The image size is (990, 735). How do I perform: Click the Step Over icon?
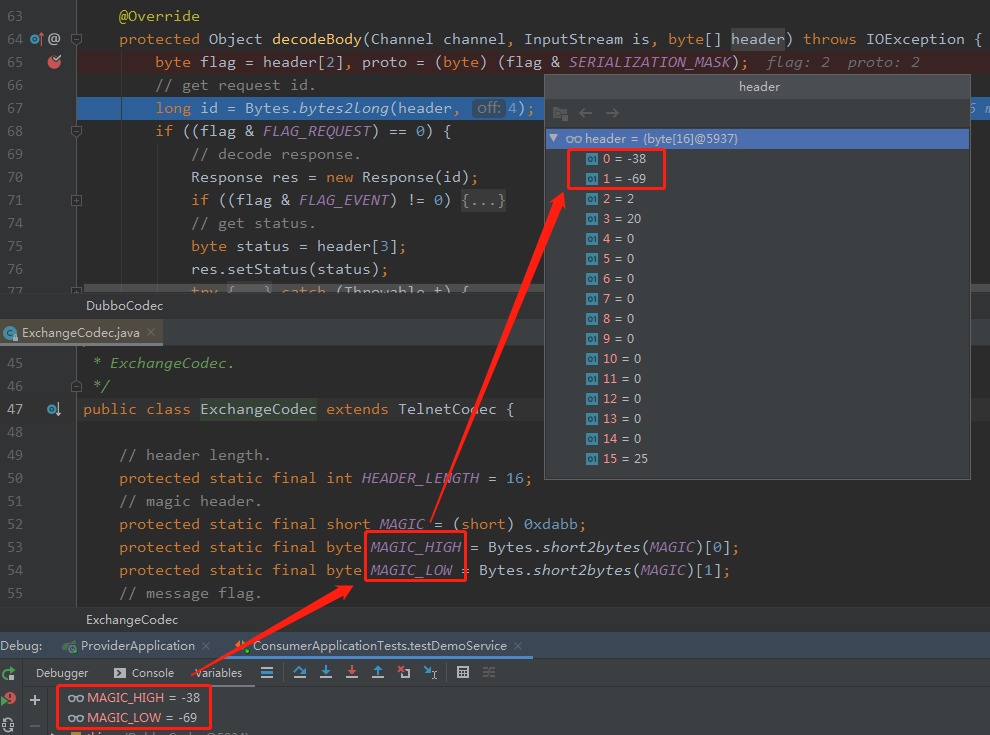point(300,672)
